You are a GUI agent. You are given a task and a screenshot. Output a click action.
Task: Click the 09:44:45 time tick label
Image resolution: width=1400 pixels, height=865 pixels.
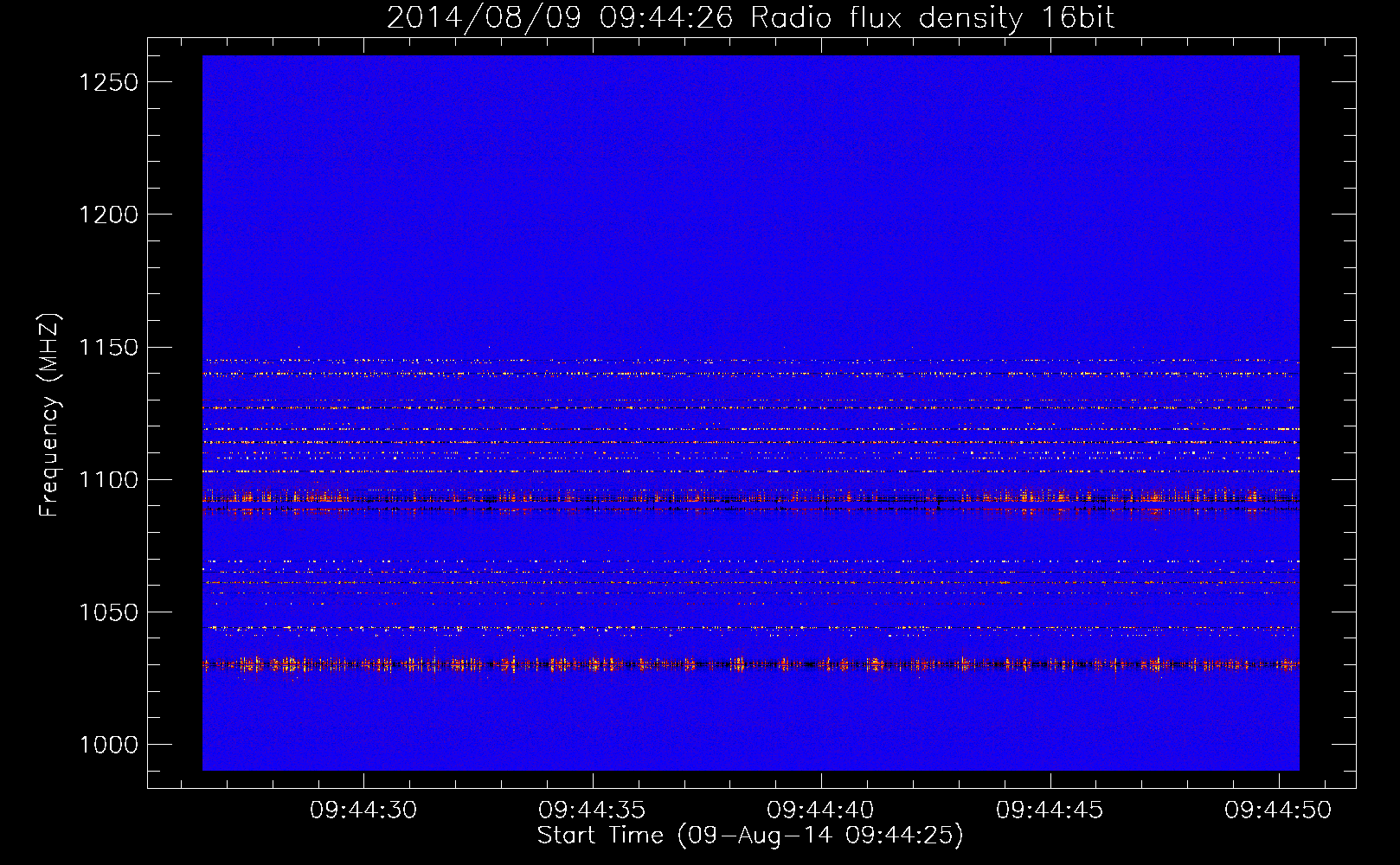tap(1050, 811)
